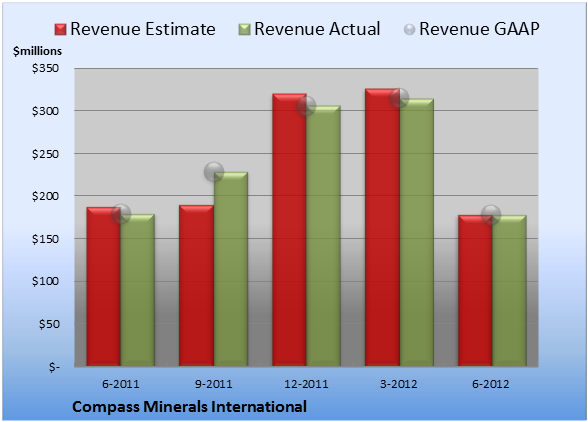Select the green actual bar for 3-2012

(x=416, y=232)
